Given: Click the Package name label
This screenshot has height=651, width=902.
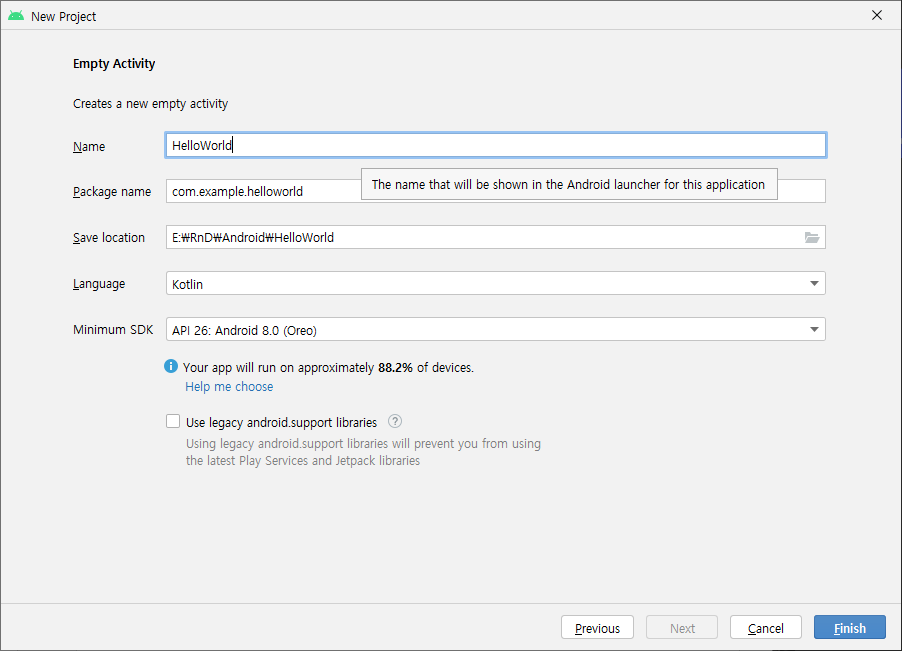Looking at the screenshot, I should pyautogui.click(x=112, y=192).
